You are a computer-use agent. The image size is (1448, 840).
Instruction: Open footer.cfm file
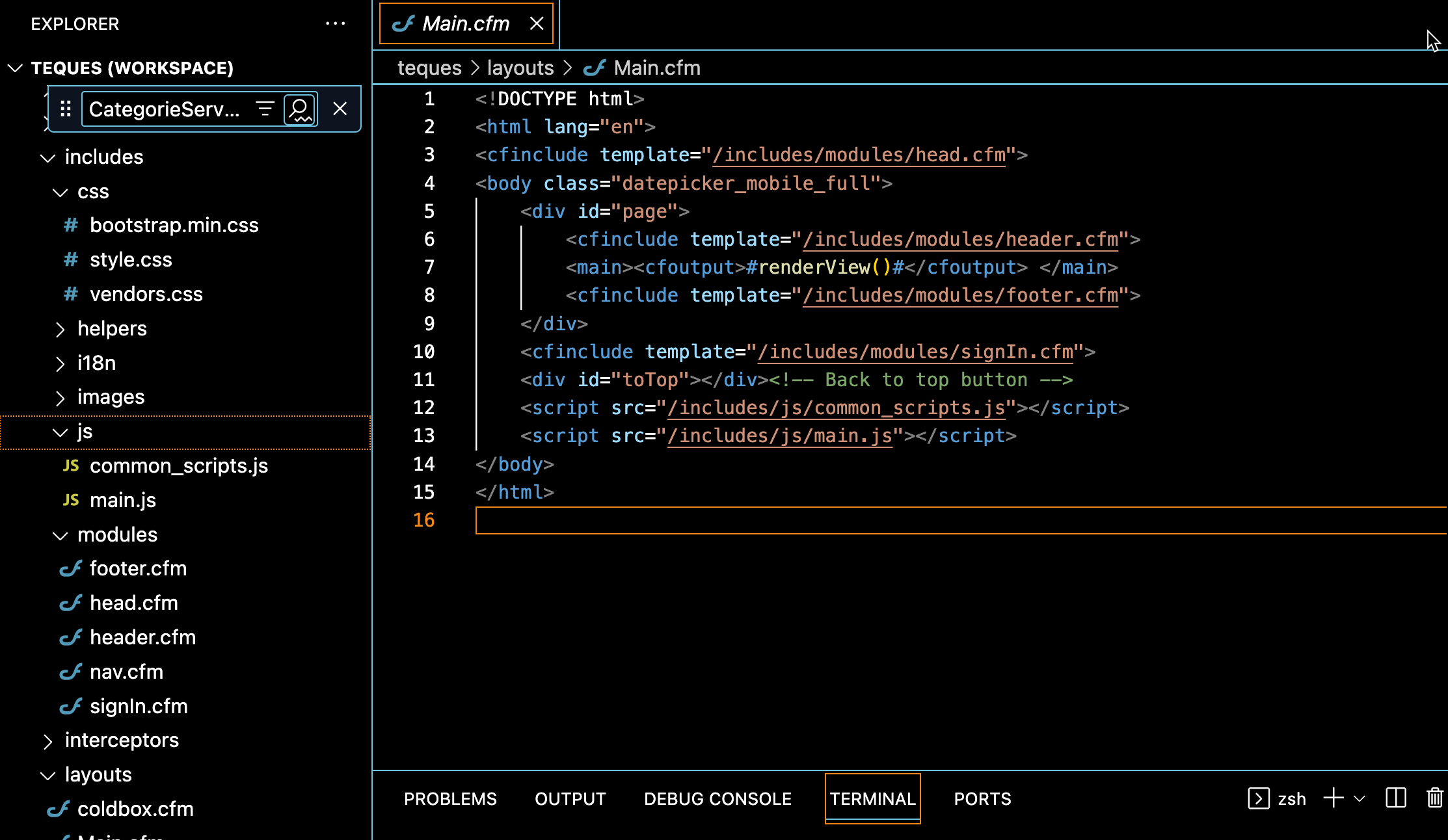click(138, 569)
